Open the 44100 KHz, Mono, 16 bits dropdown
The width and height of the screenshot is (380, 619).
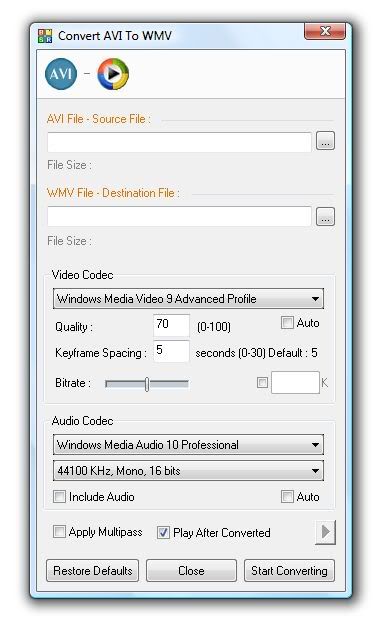(x=188, y=470)
